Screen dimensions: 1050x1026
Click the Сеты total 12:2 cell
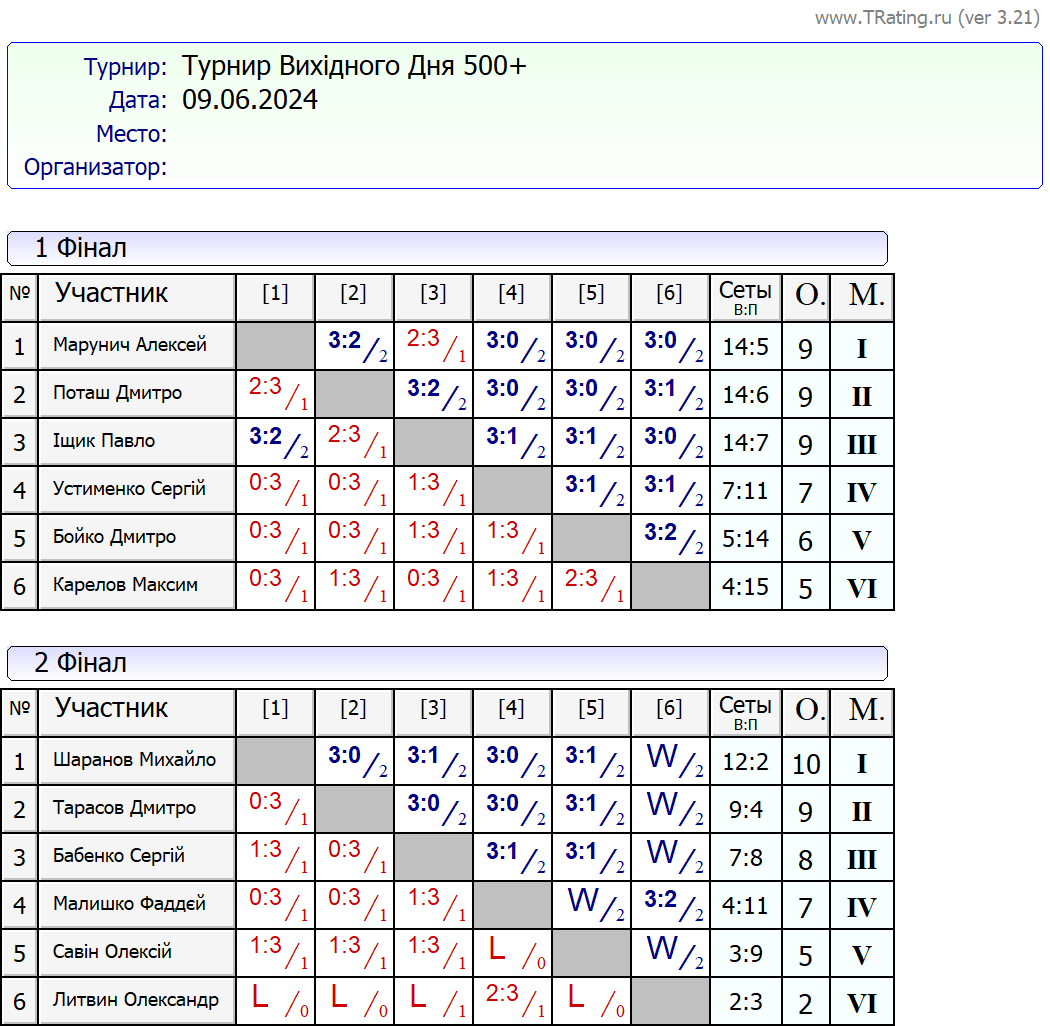coord(745,763)
